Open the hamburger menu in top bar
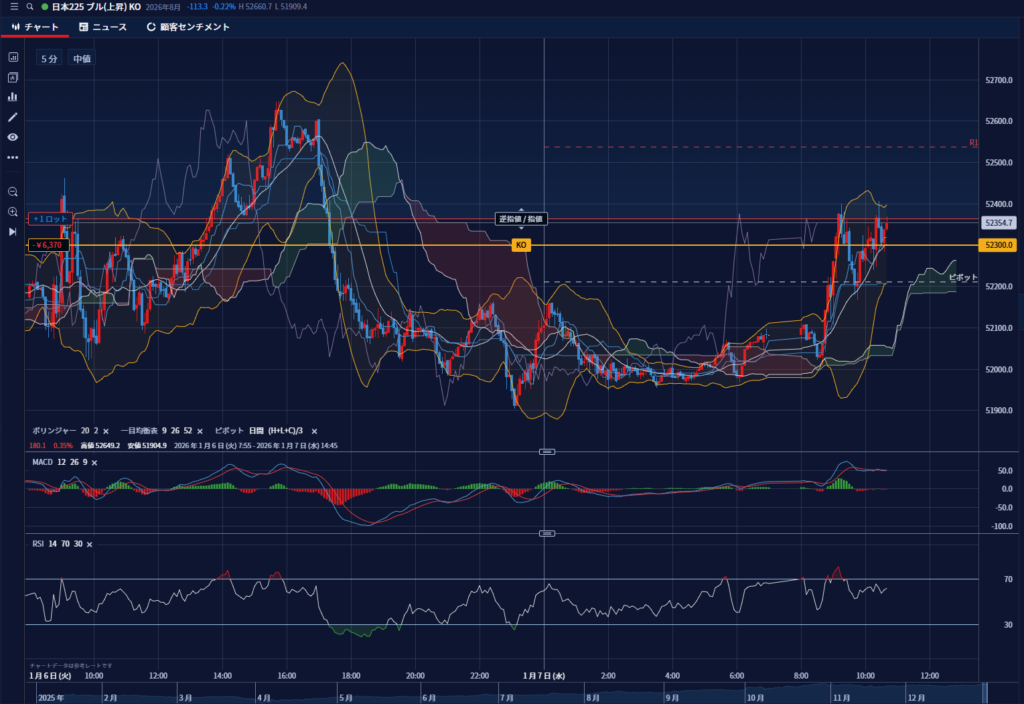The width and height of the screenshot is (1024, 704). (13, 7)
